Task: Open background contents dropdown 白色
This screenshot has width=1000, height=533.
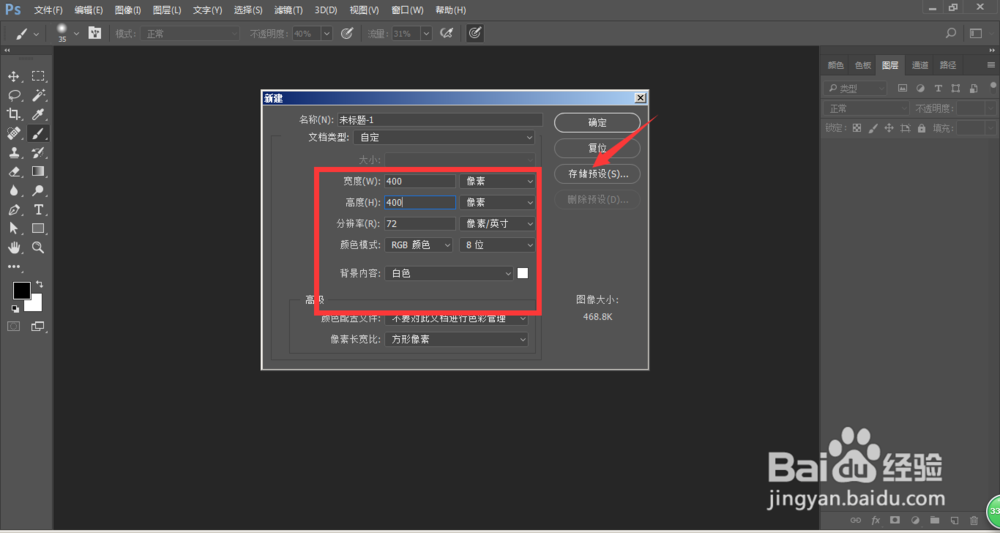Action: 449,274
